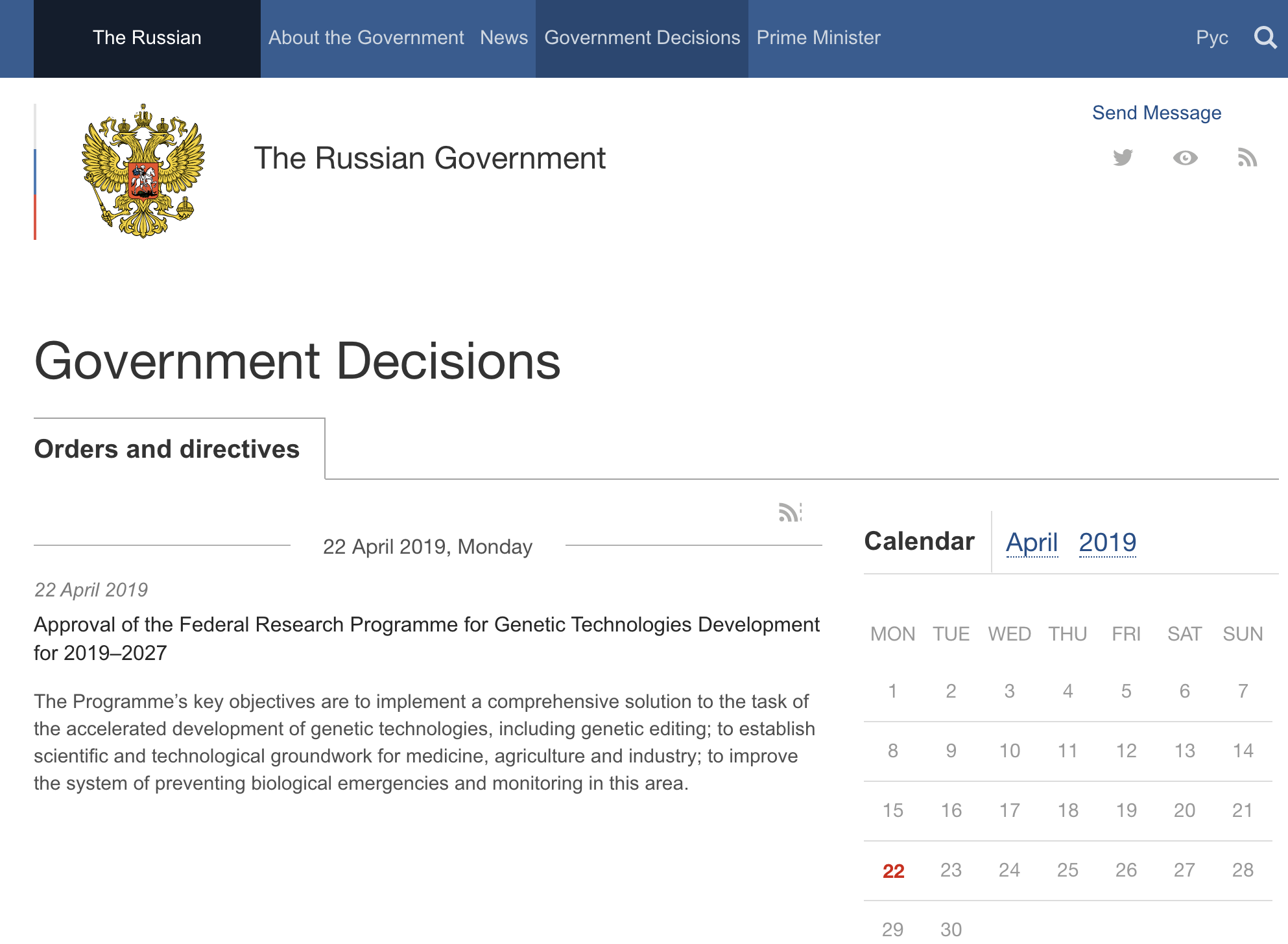Open About the Government menu
The height and width of the screenshot is (944, 1288).
pyautogui.click(x=366, y=38)
